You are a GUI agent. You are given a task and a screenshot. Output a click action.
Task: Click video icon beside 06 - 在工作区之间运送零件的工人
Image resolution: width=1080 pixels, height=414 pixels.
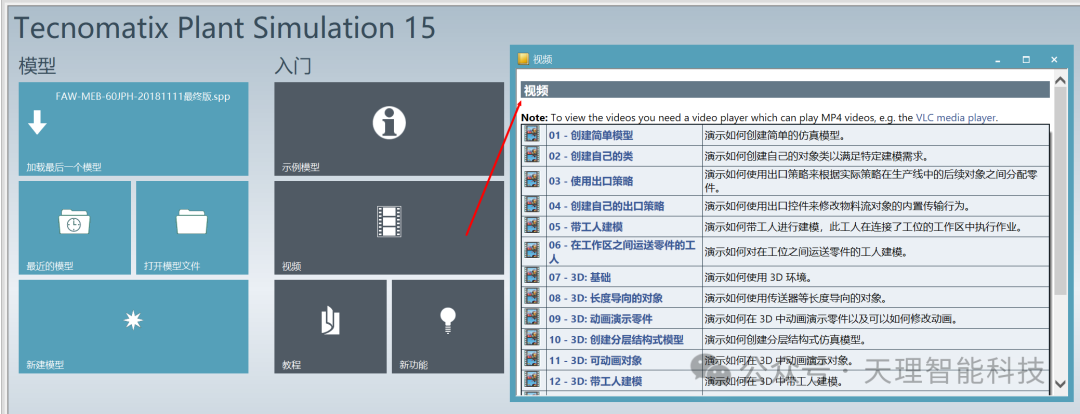point(532,251)
